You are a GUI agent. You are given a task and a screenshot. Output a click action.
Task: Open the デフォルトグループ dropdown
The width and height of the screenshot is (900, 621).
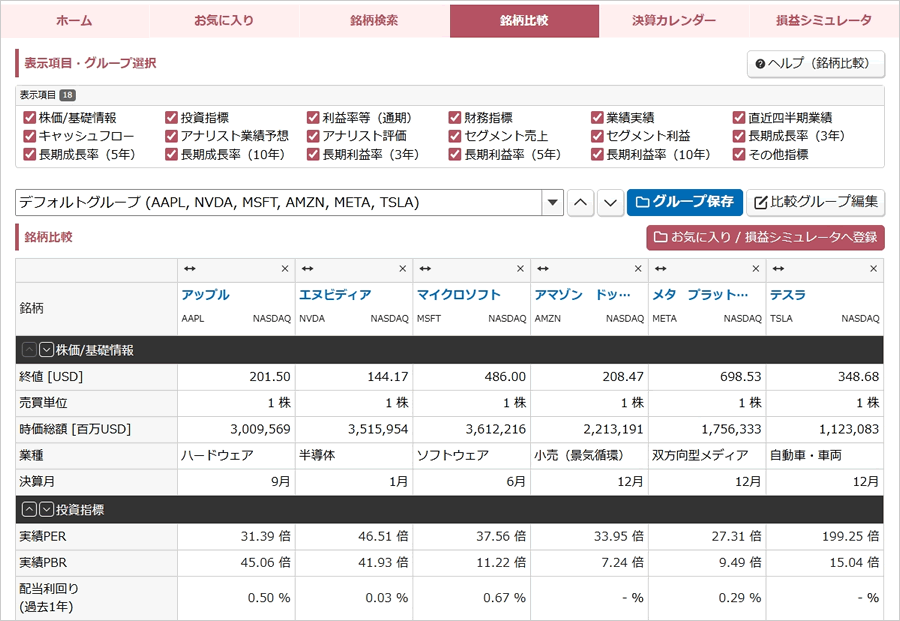(x=289, y=203)
